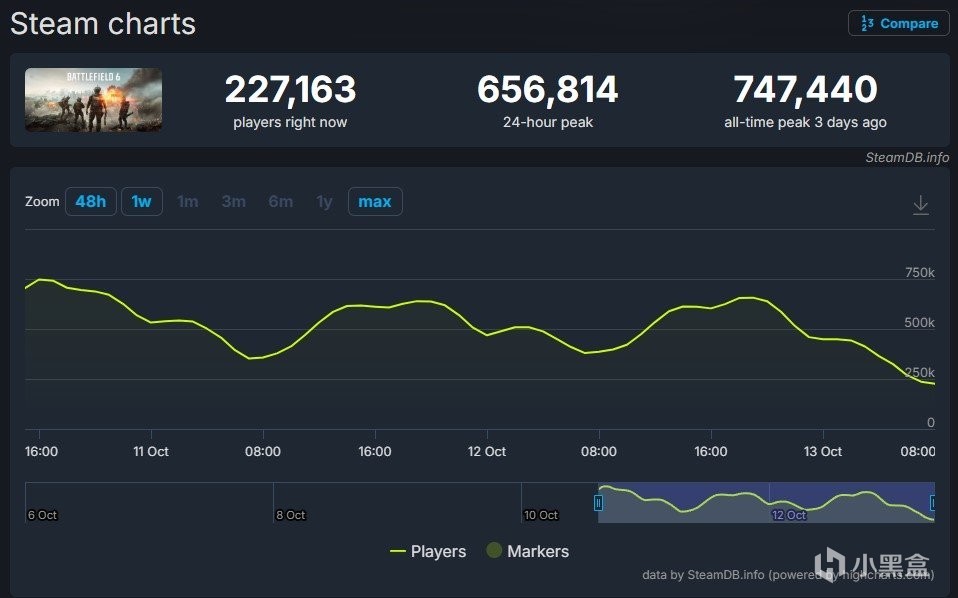Image resolution: width=958 pixels, height=598 pixels.
Task: Click the right navigator range handle
Action: point(932,503)
